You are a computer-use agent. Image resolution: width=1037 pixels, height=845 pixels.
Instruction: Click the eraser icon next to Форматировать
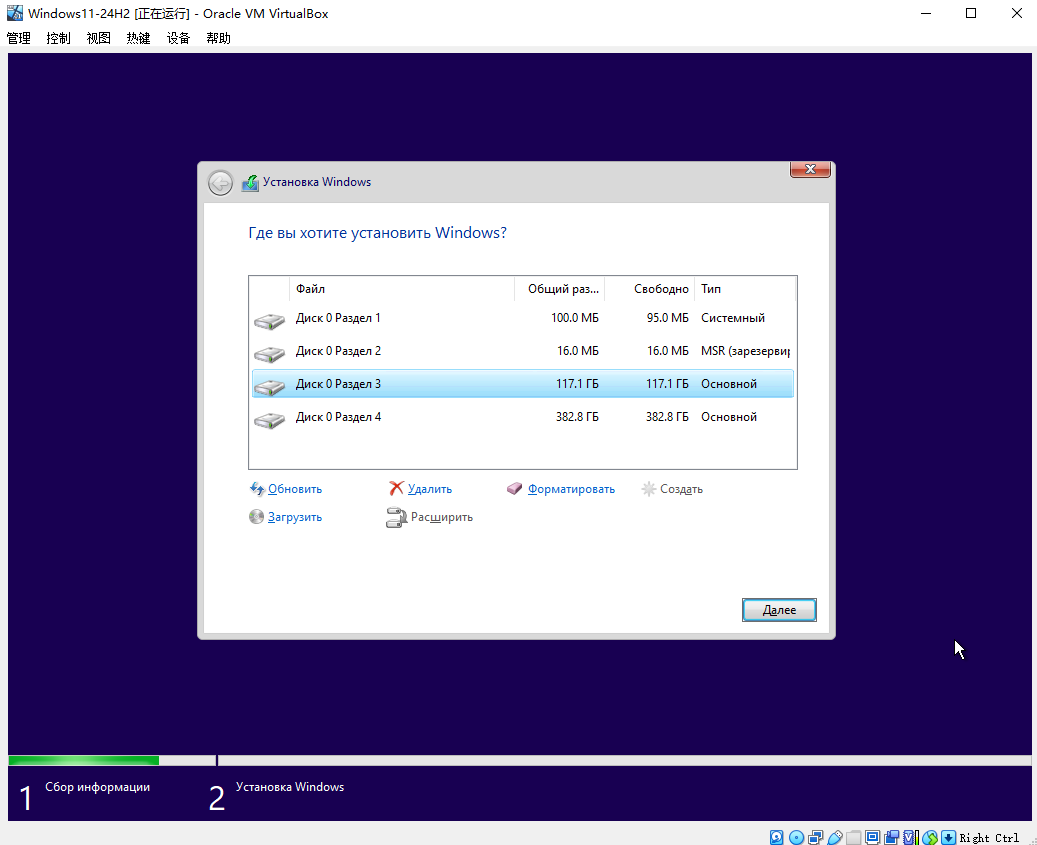[515, 489]
